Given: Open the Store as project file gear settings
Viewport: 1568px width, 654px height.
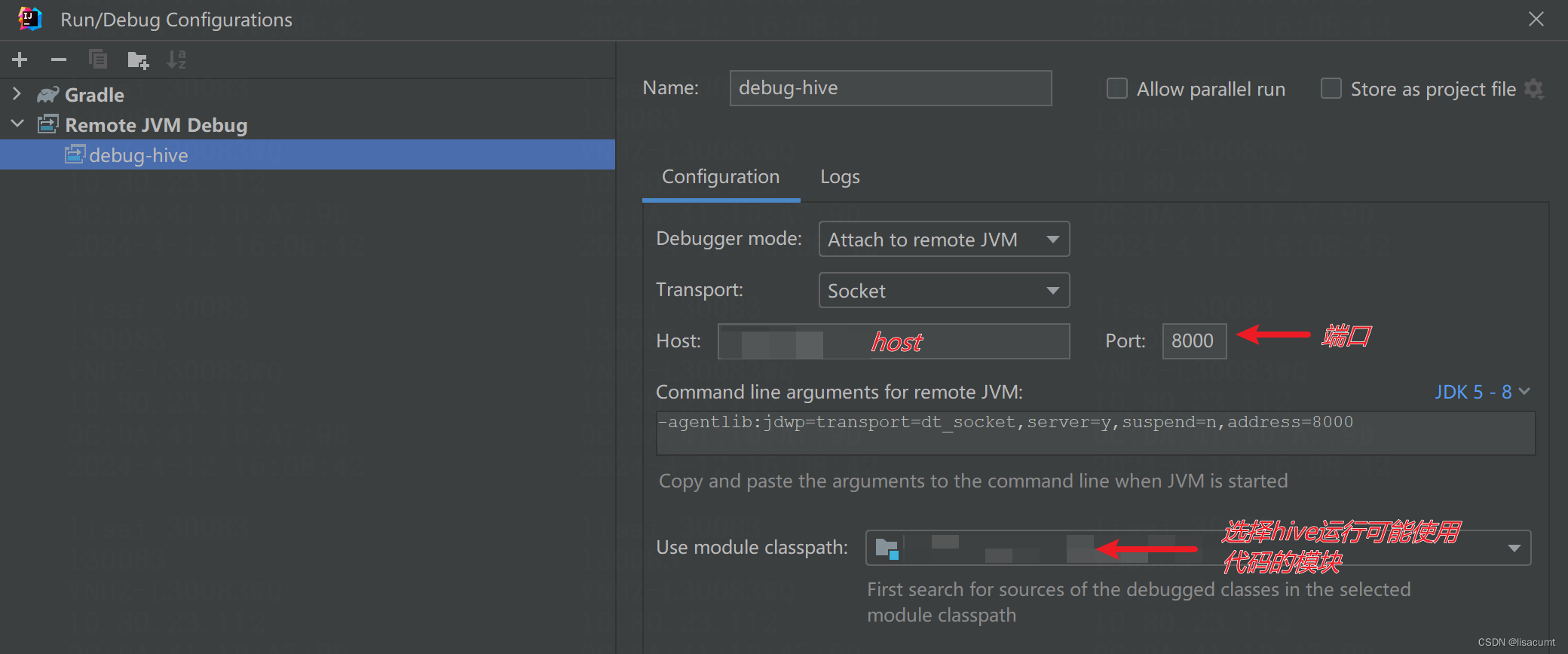Looking at the screenshot, I should [1533, 89].
